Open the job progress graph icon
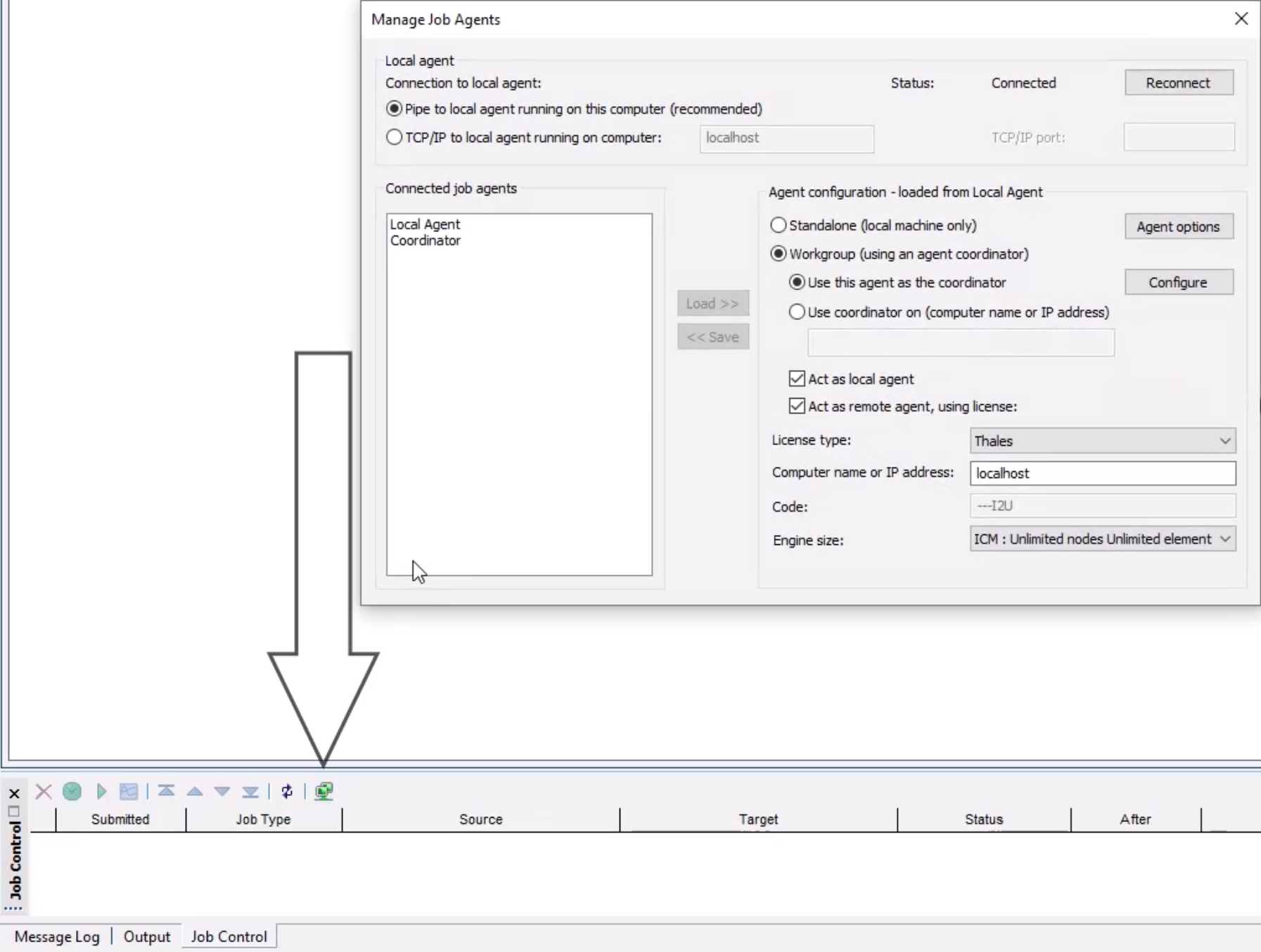Screen dimensions: 1261x952 pos(129,792)
